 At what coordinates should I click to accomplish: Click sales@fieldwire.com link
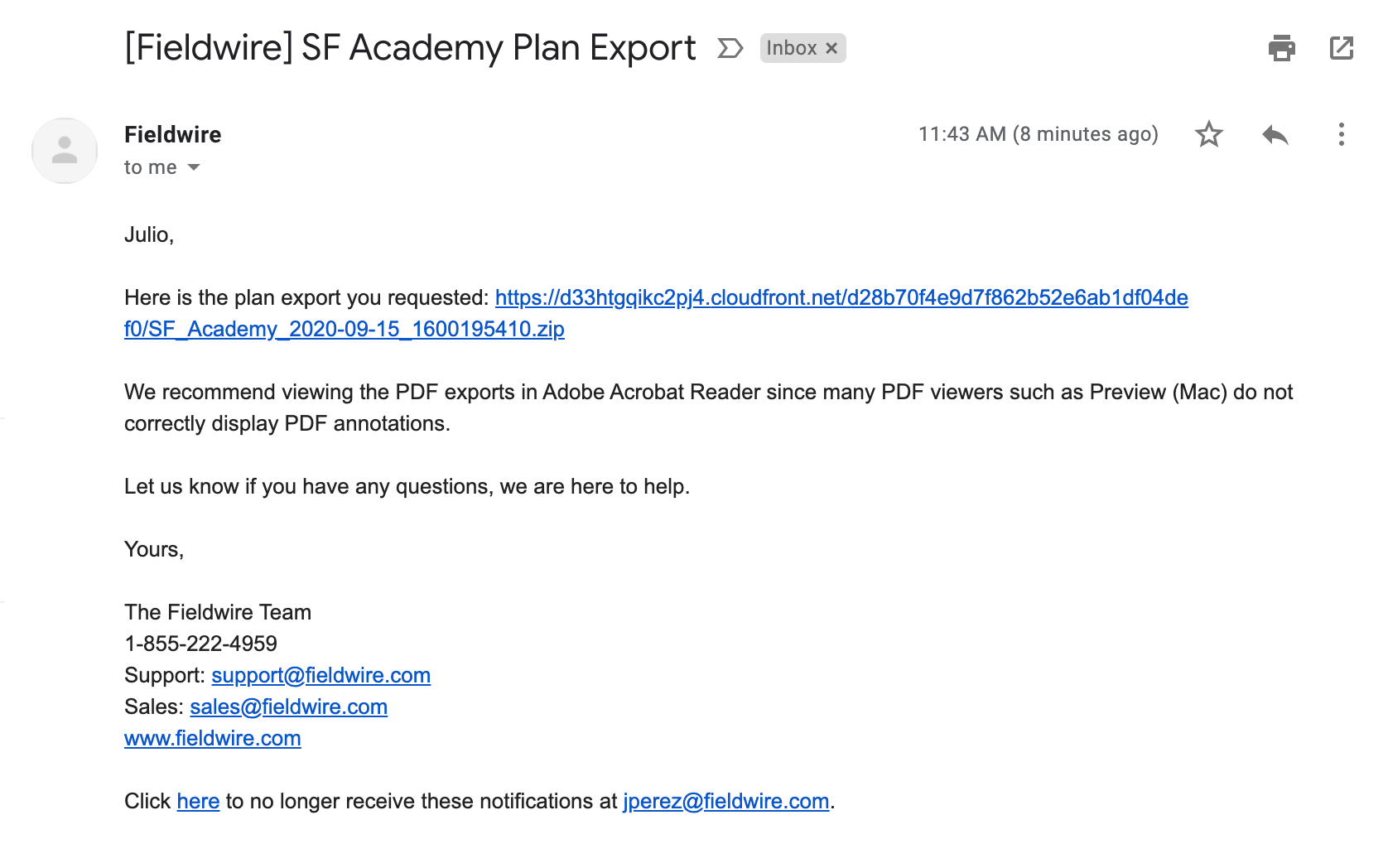click(288, 706)
